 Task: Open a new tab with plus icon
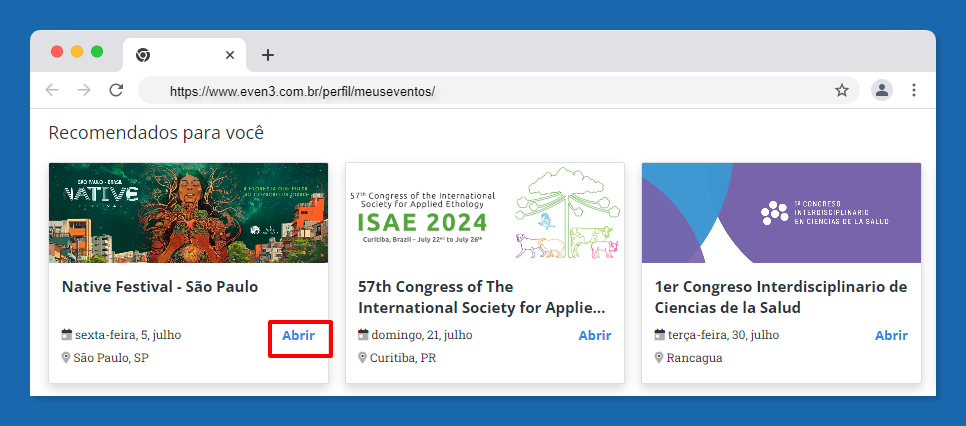tap(267, 55)
